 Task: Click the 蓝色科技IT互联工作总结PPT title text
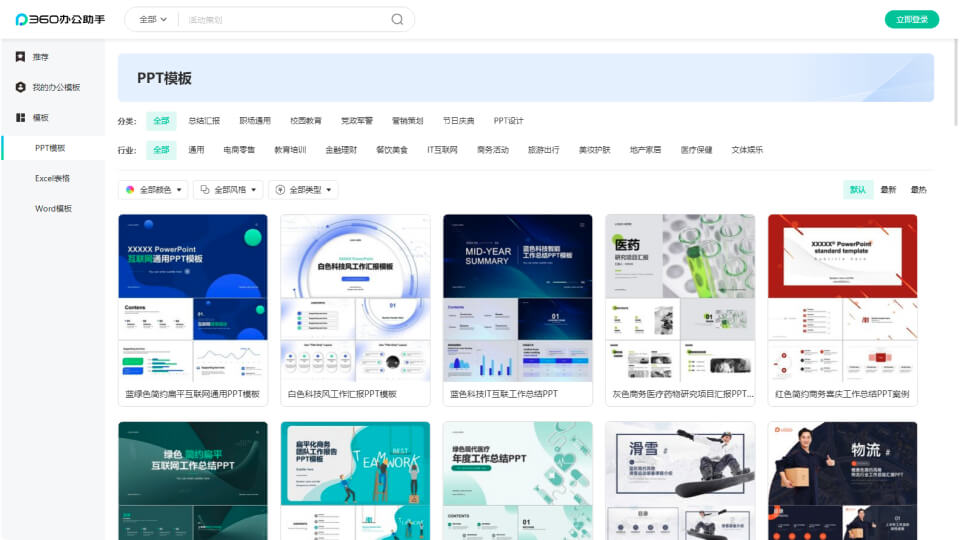504,394
